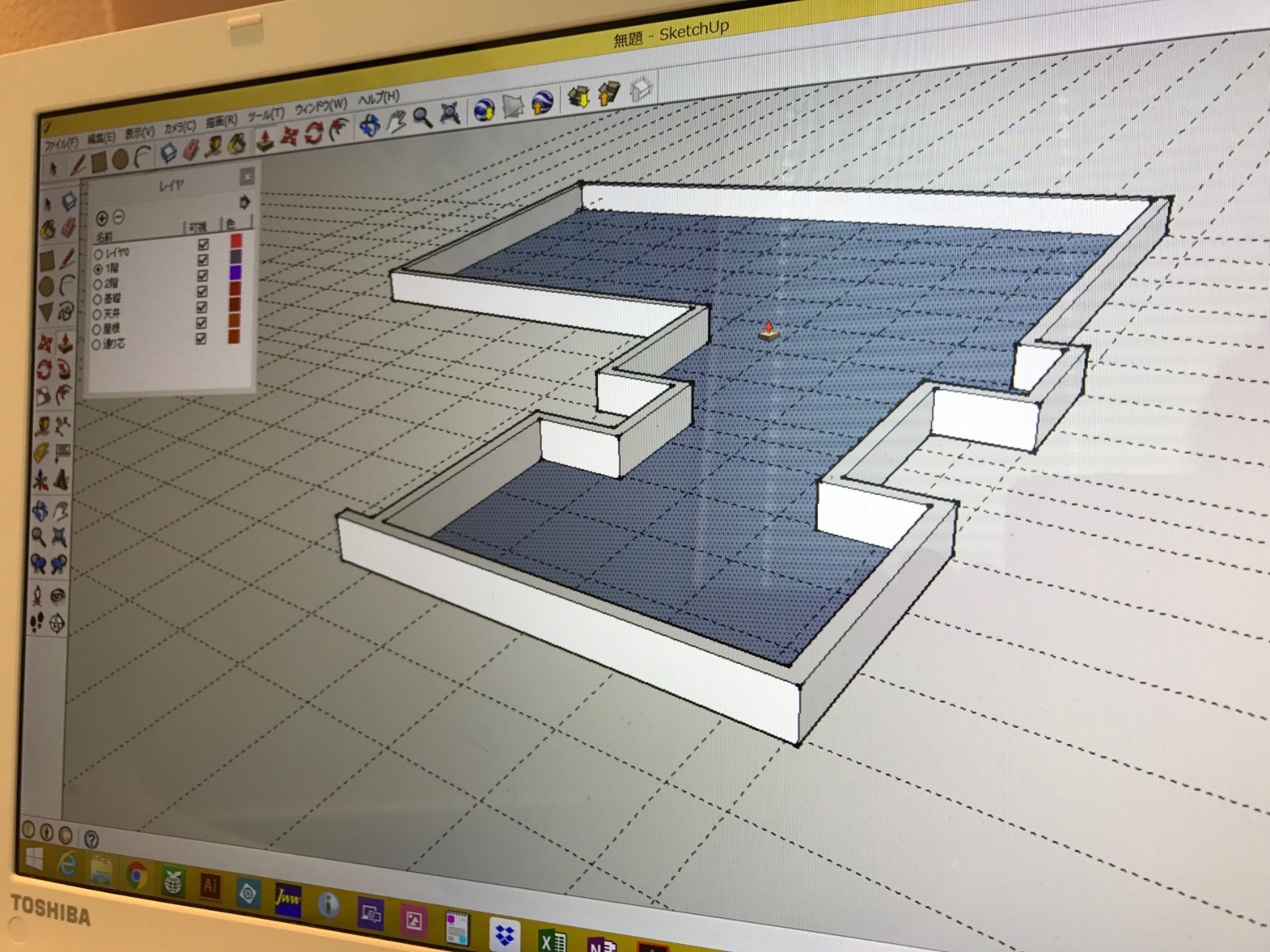Click the status bar help question mark

tap(91, 839)
